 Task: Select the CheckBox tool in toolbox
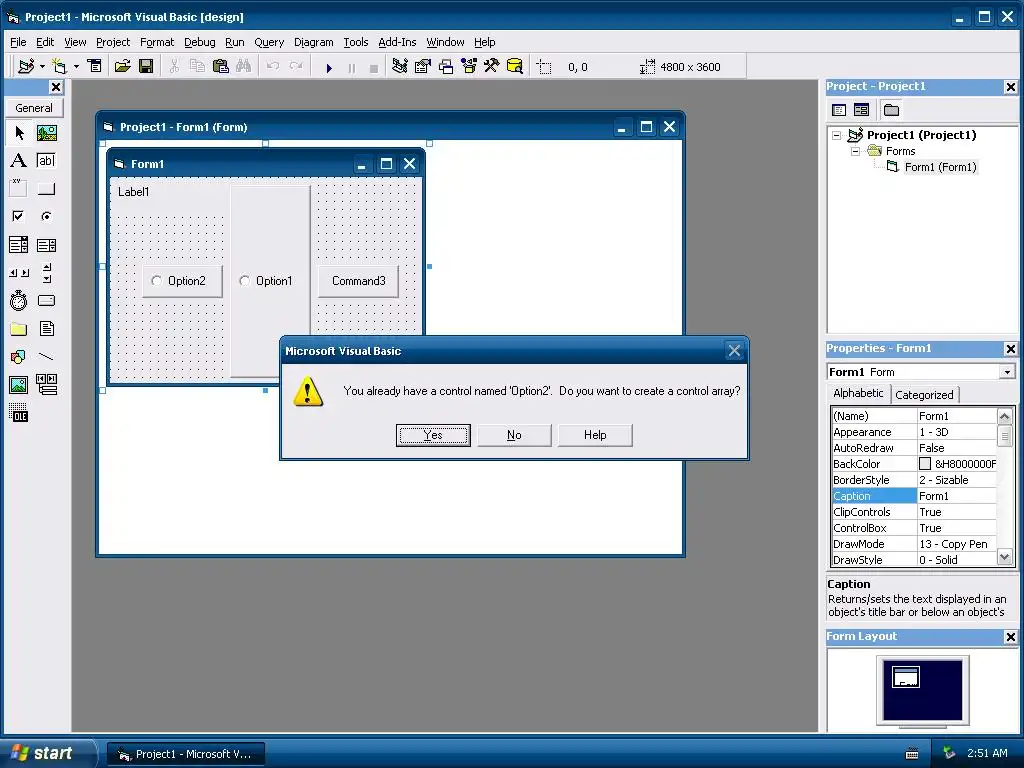point(19,216)
